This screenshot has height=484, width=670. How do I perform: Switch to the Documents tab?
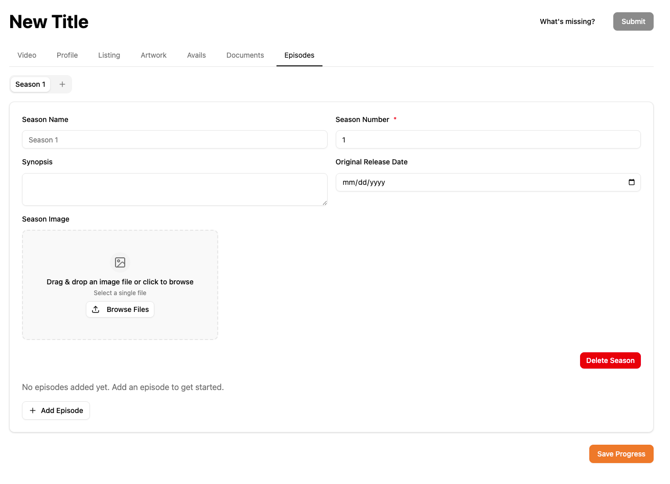coord(245,56)
